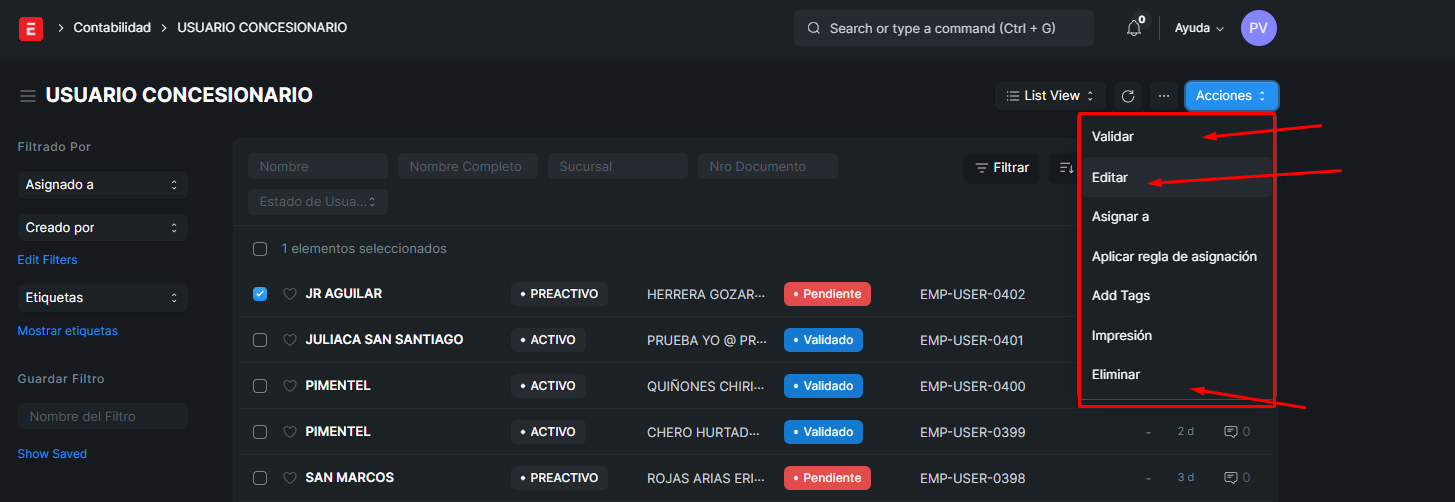Focus the search command bar

[942, 28]
